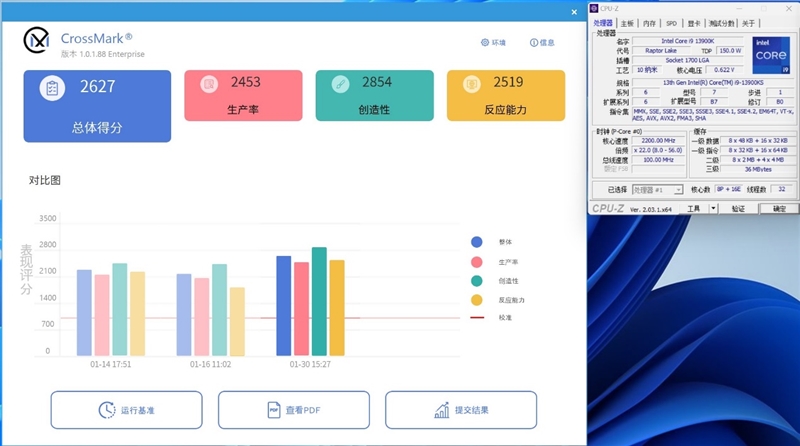Click the 工具 button in CPU-Z
This screenshot has height=446, width=800.
tap(694, 209)
